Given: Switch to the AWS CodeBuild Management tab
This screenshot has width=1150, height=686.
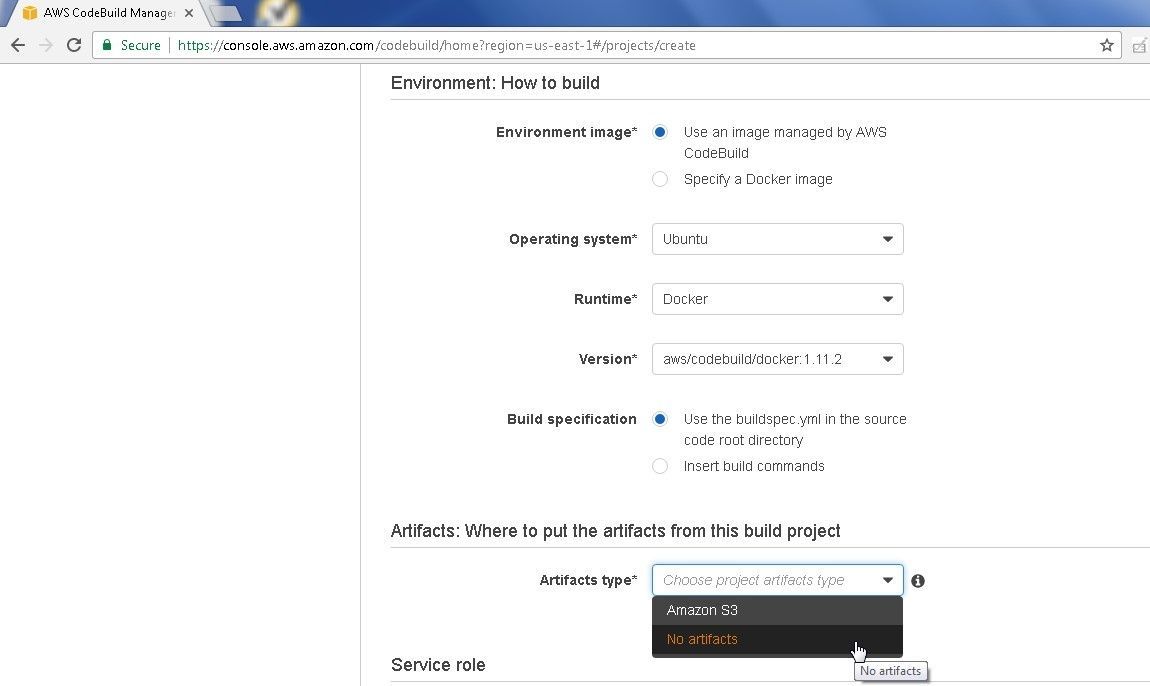Looking at the screenshot, I should (109, 13).
